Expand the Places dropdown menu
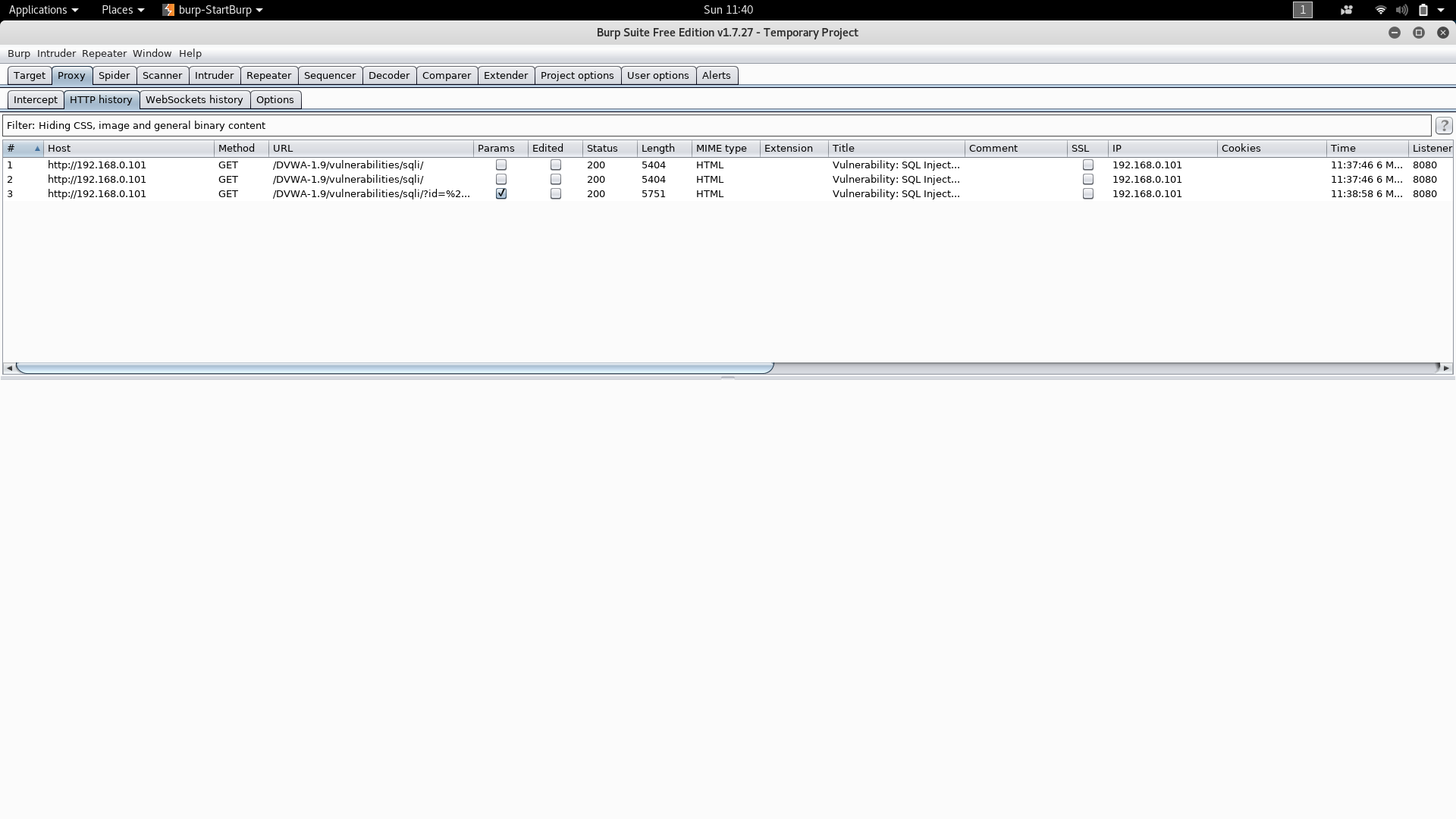This screenshot has height=819, width=1456. pos(122,10)
